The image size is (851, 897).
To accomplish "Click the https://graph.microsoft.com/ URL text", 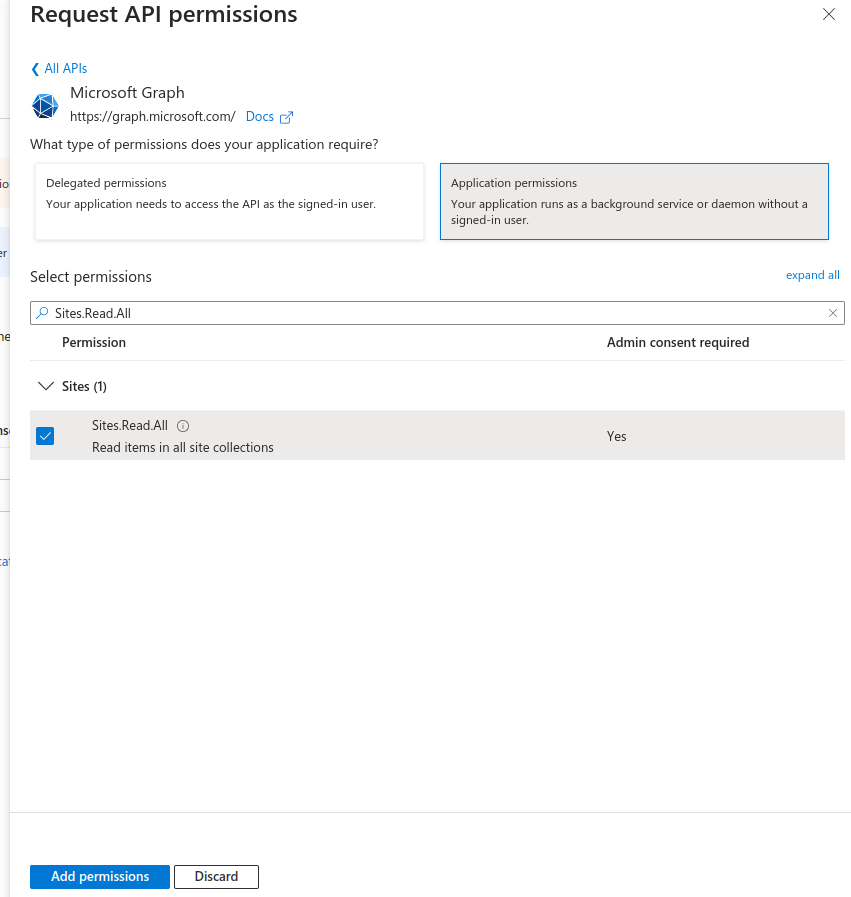I will tap(153, 117).
